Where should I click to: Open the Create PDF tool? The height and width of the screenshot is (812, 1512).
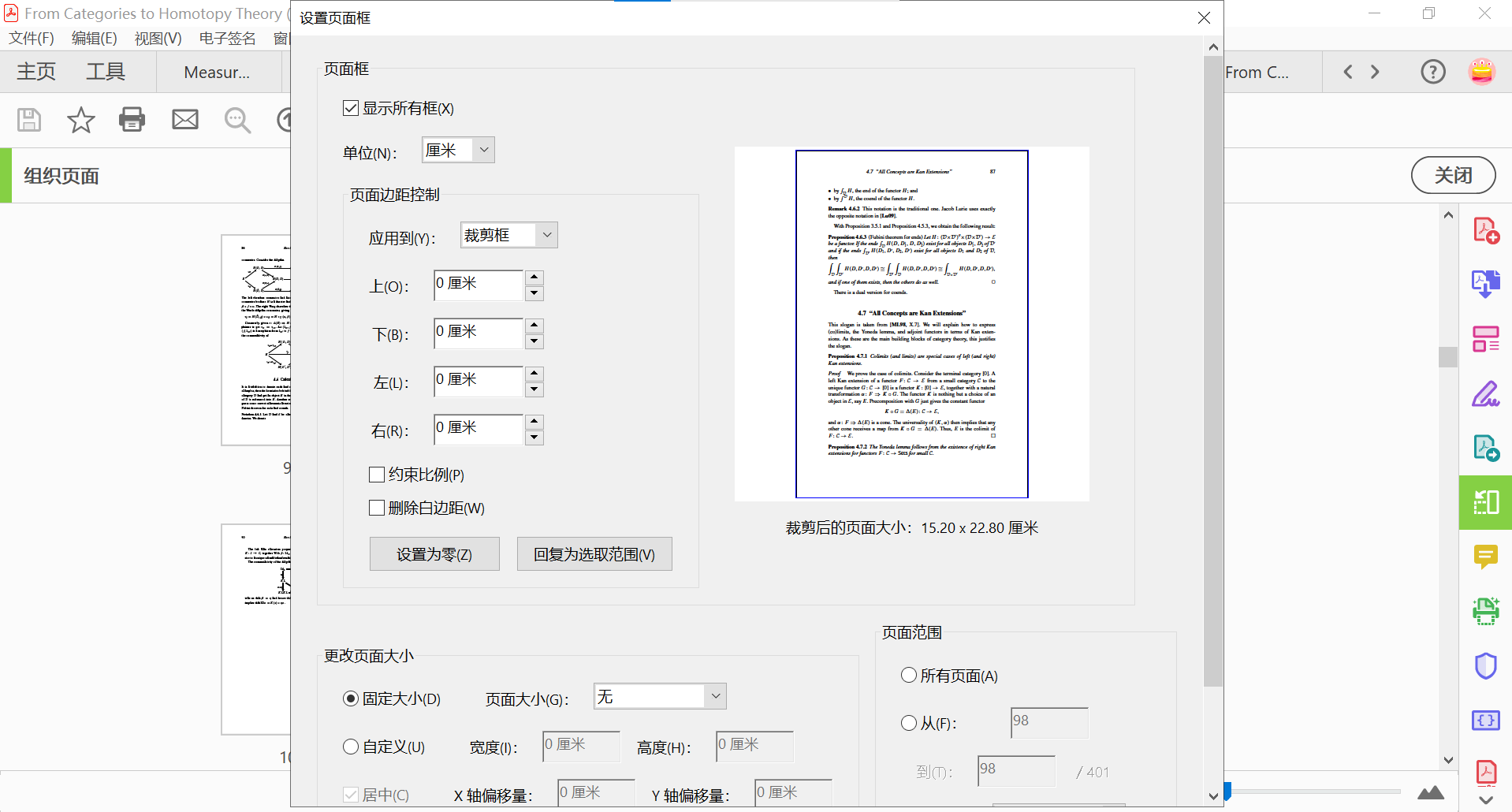(x=1485, y=229)
